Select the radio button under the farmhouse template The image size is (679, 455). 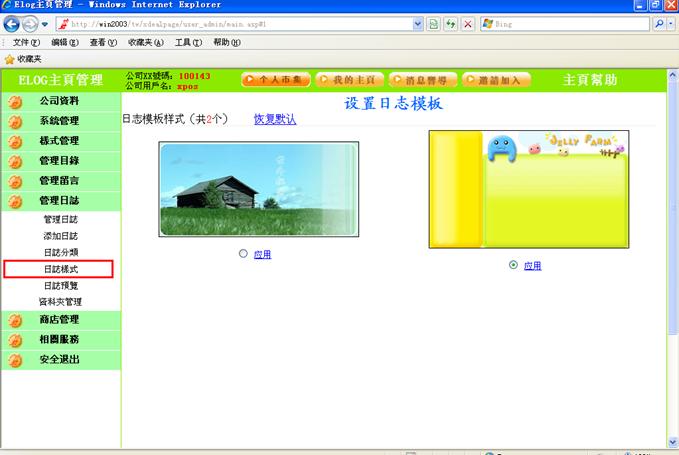pos(243,254)
